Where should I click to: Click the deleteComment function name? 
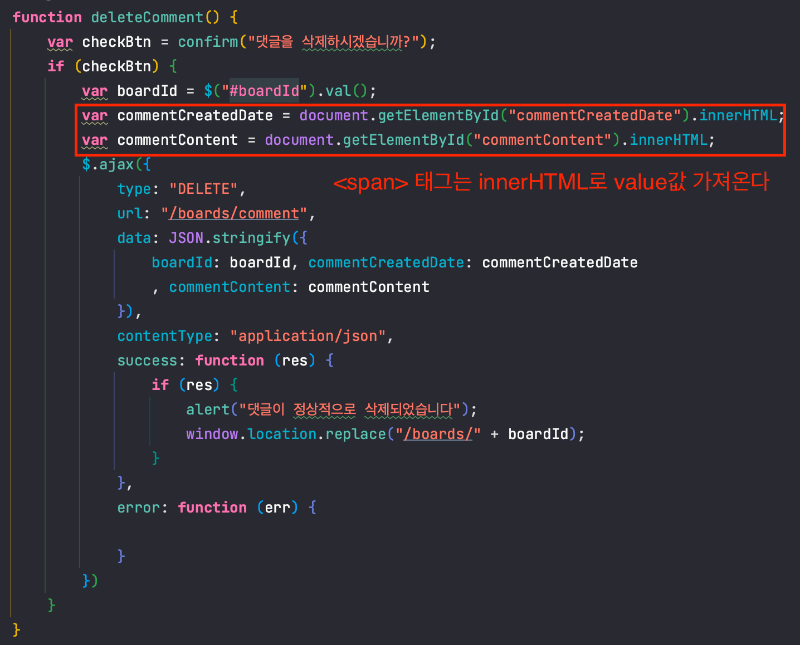pyautogui.click(x=147, y=17)
